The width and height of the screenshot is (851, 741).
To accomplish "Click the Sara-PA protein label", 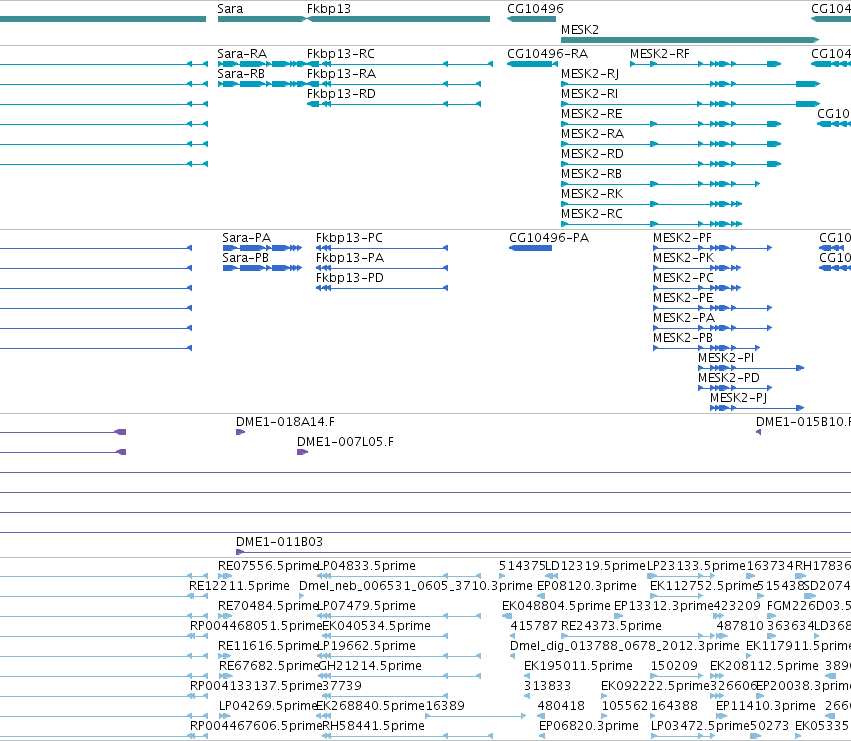I will pos(246,238).
